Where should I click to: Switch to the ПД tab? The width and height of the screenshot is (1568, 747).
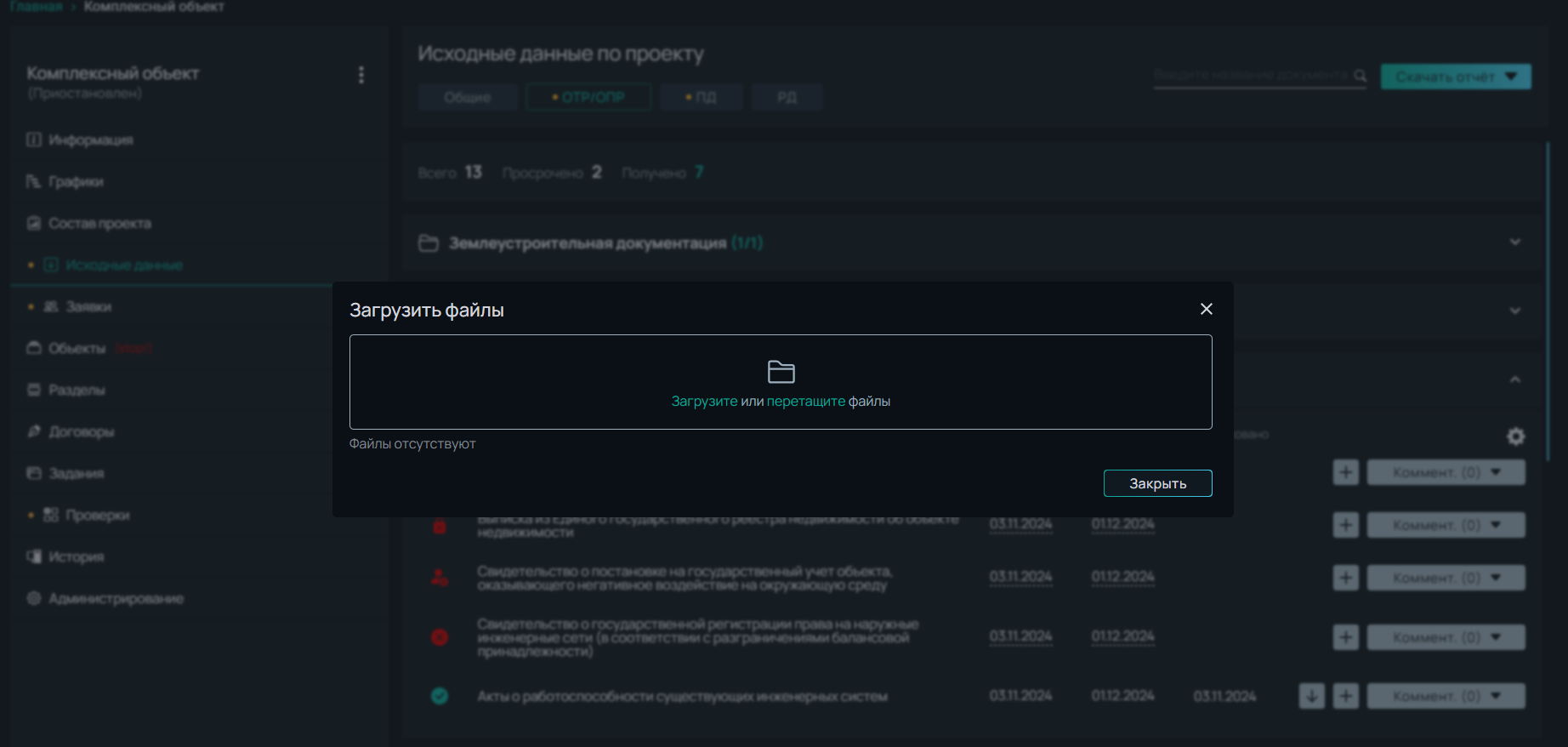[x=701, y=97]
